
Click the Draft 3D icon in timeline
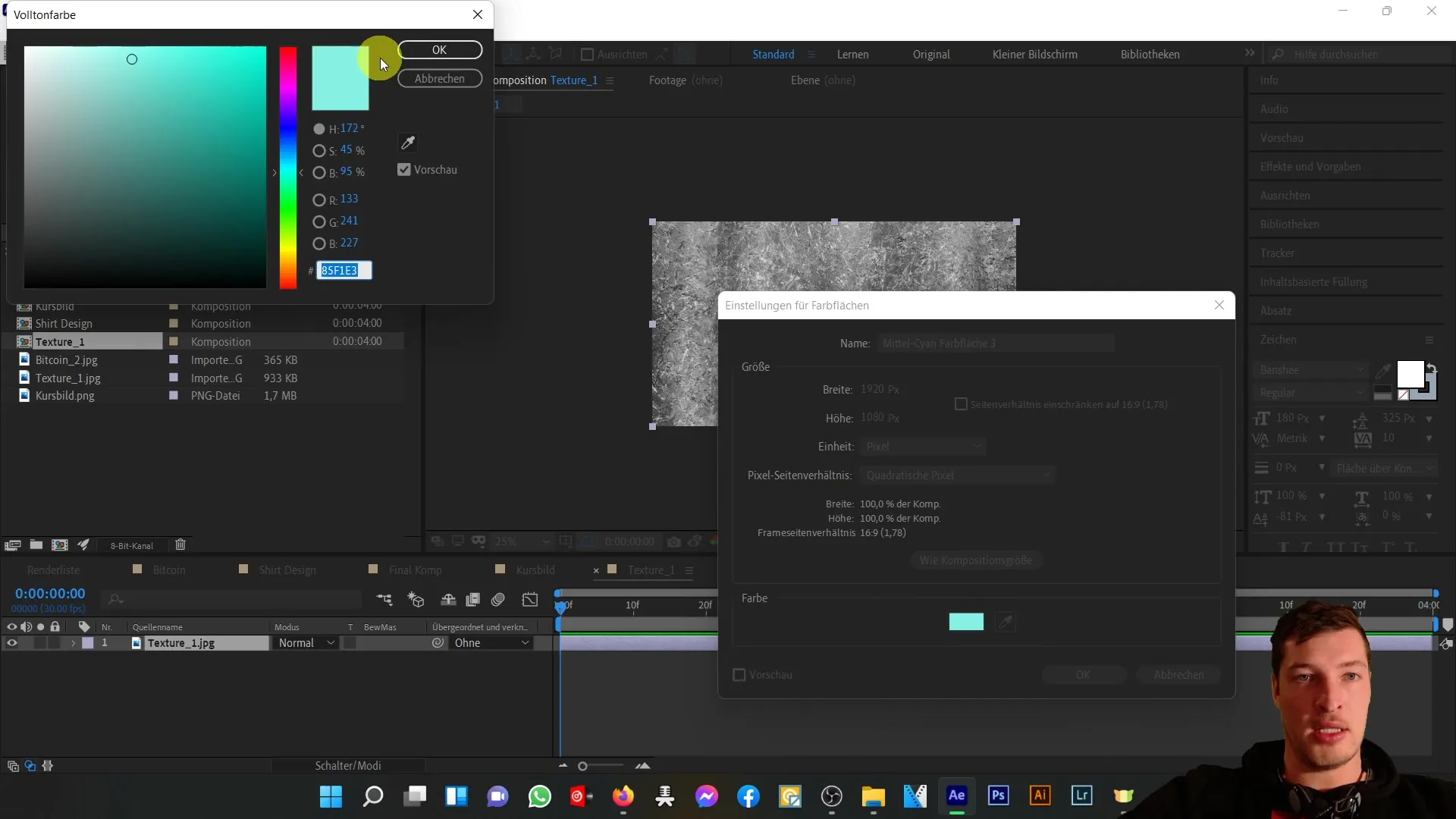pos(416,600)
